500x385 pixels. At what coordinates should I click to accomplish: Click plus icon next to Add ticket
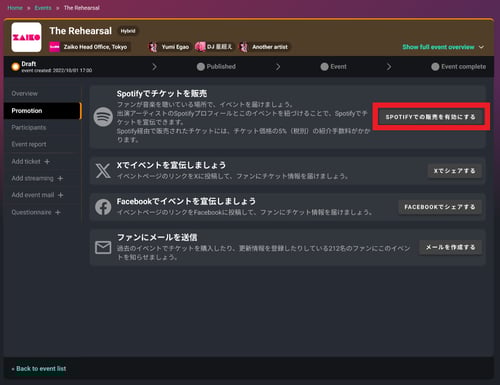point(47,161)
